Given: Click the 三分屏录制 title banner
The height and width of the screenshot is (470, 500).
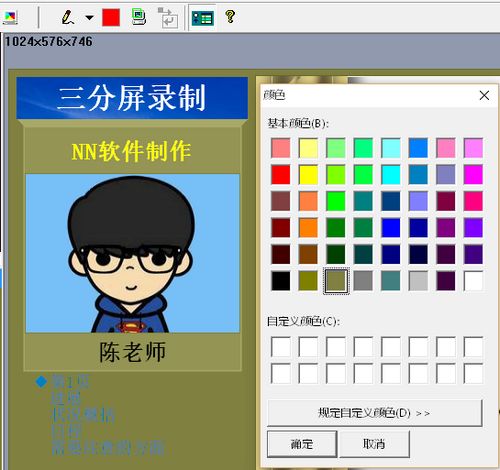Looking at the screenshot, I should click(x=132, y=98).
